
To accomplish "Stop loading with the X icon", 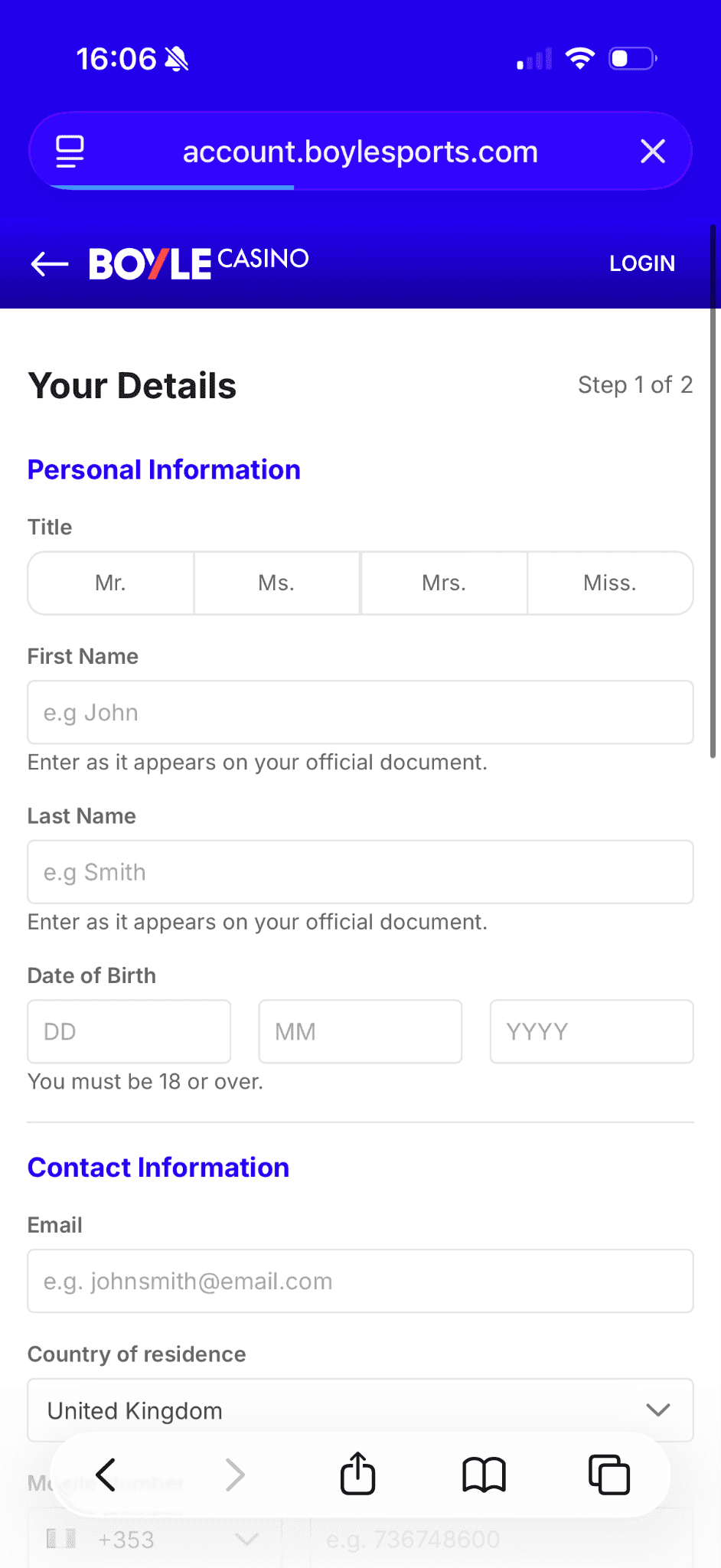I will pos(652,152).
